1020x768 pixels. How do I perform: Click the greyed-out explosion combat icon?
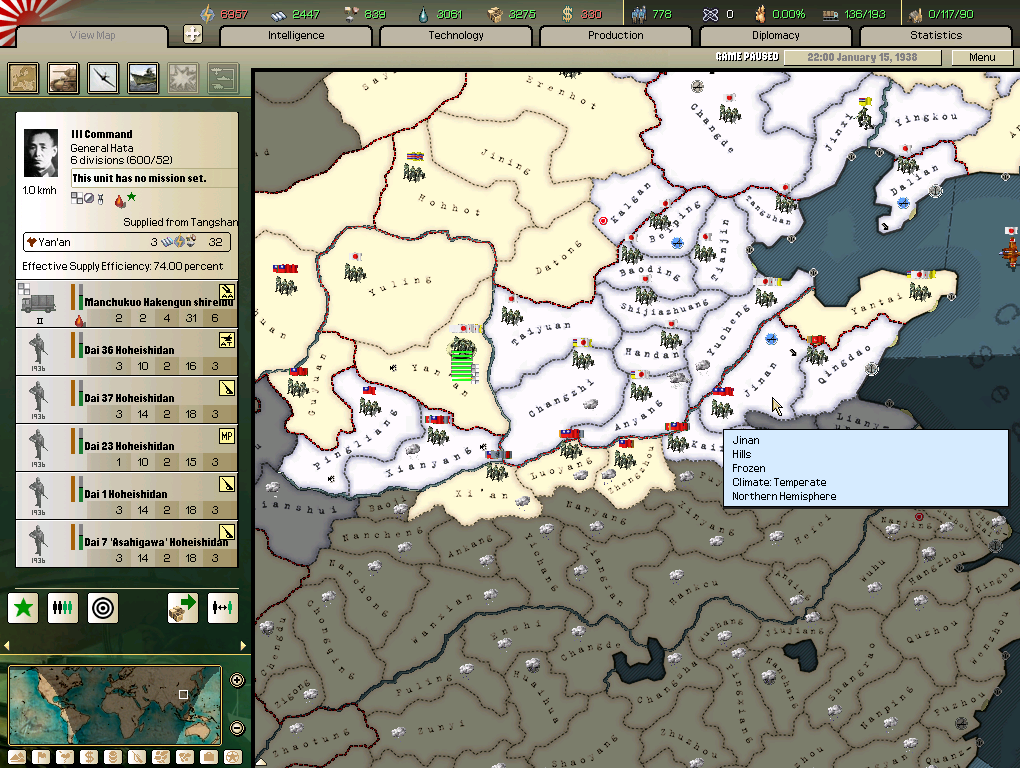pos(183,78)
